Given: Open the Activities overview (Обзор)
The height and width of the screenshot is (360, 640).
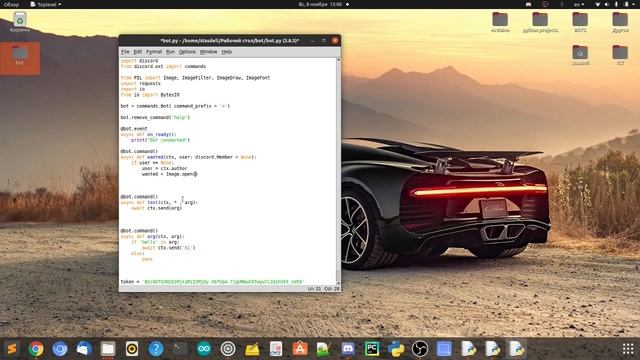Looking at the screenshot, I should point(11,4).
